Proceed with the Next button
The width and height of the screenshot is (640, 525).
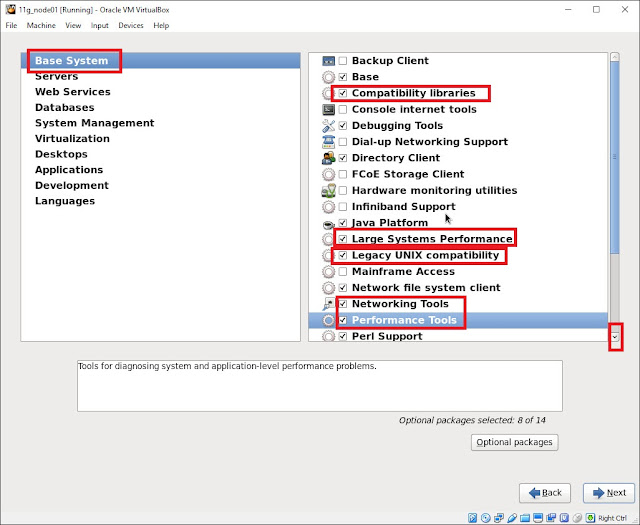coord(609,493)
